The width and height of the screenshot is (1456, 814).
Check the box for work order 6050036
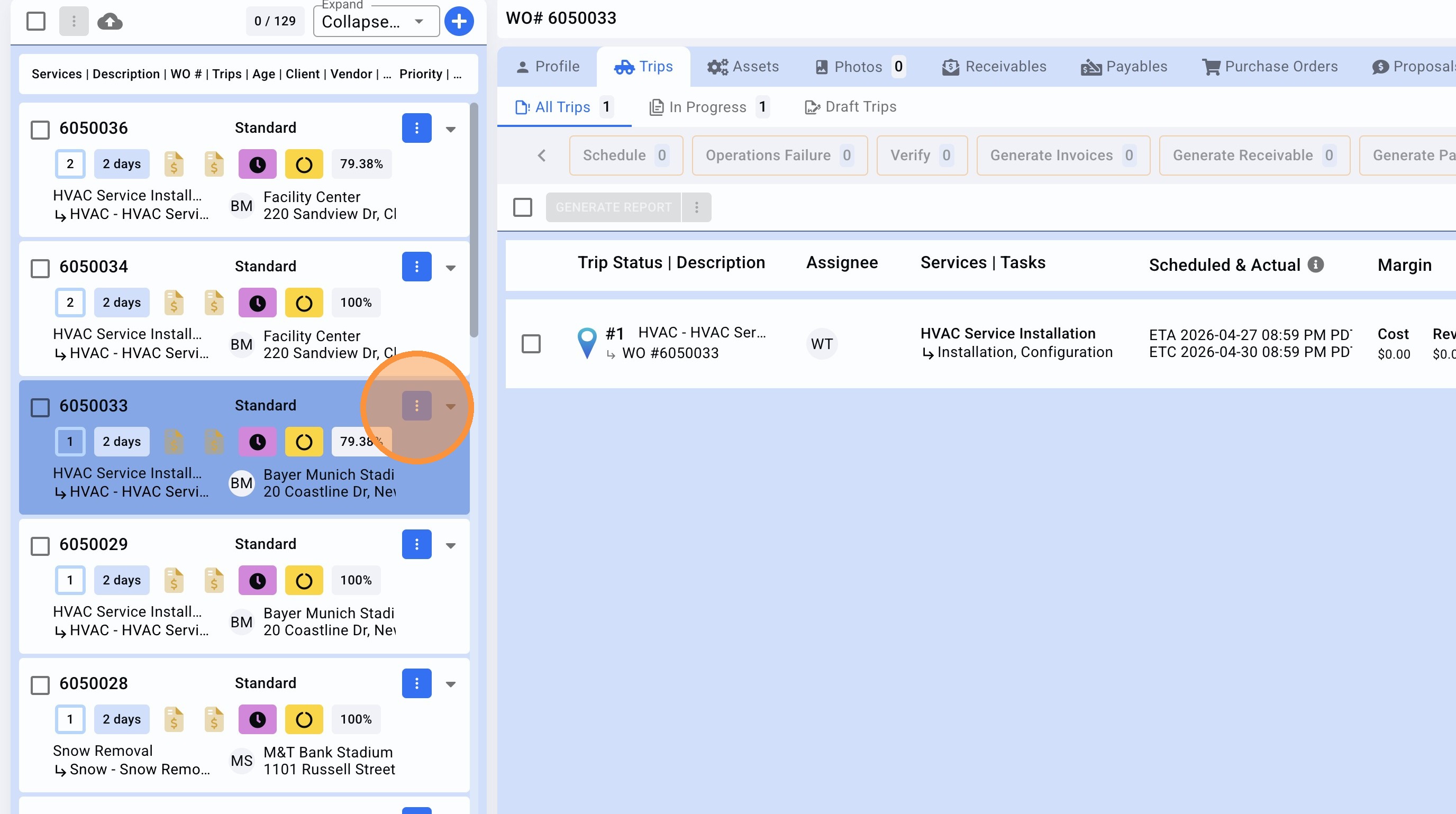coord(40,130)
